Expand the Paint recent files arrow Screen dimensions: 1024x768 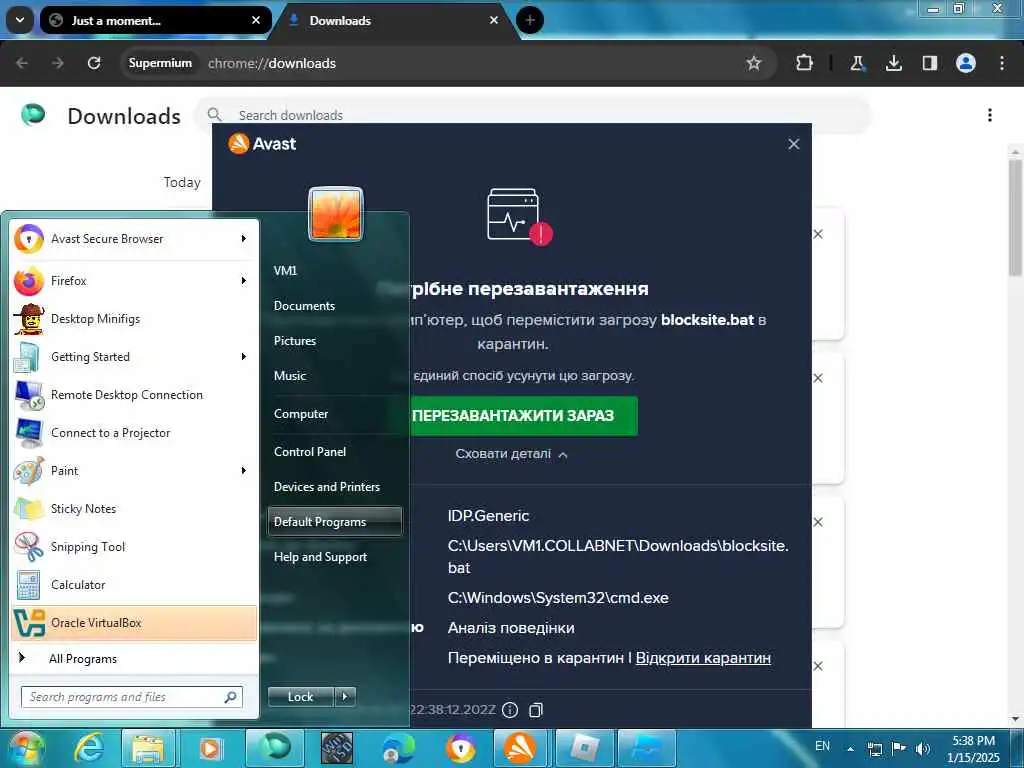click(244, 470)
